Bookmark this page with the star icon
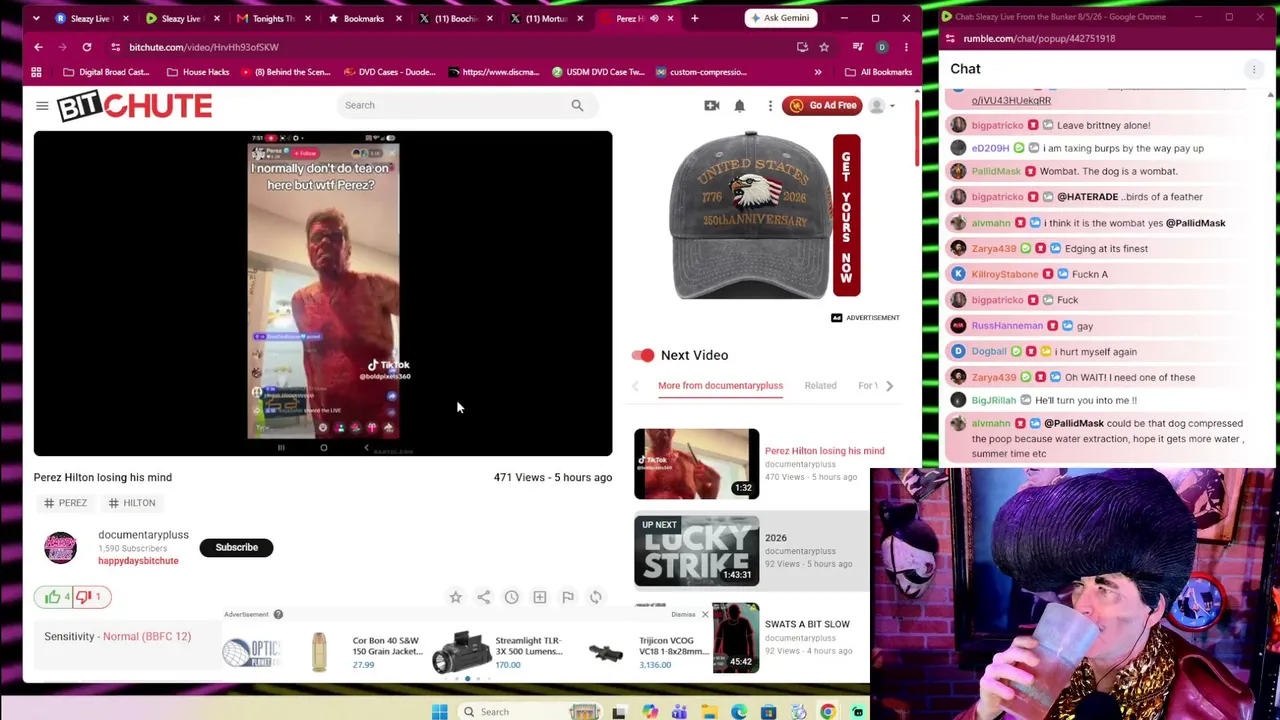The height and width of the screenshot is (720, 1280). (x=824, y=47)
